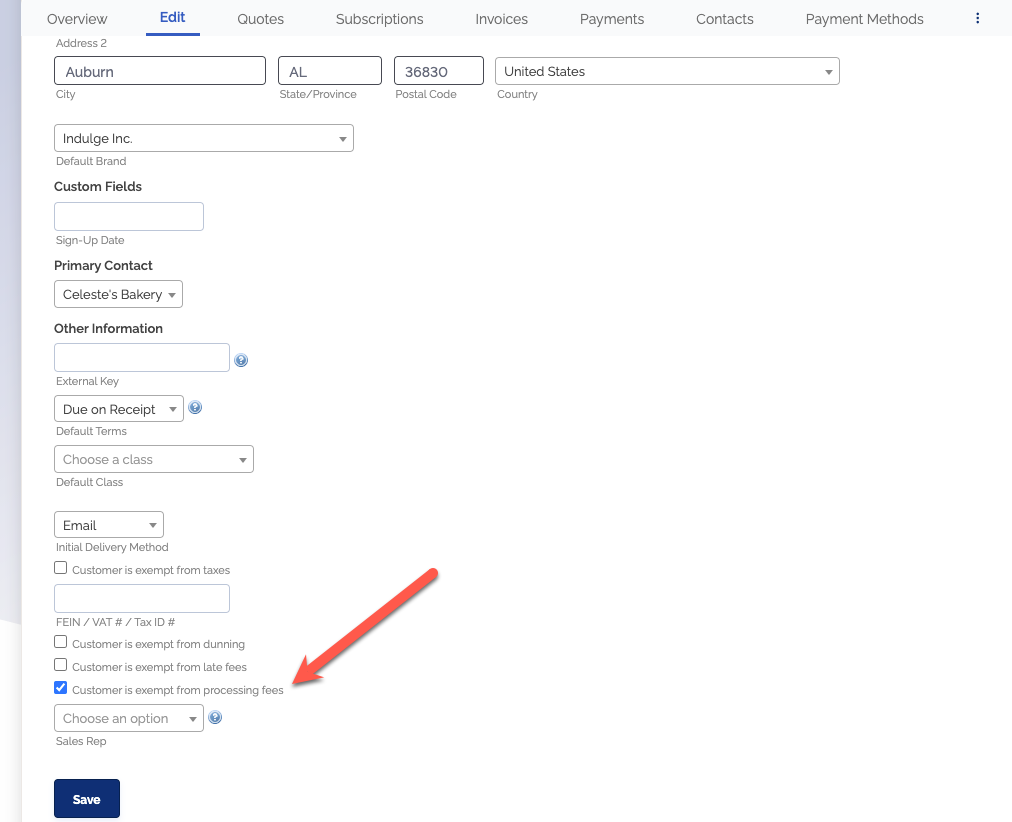Open the Choose a class dropdown
The height and width of the screenshot is (822, 1012).
click(154, 459)
